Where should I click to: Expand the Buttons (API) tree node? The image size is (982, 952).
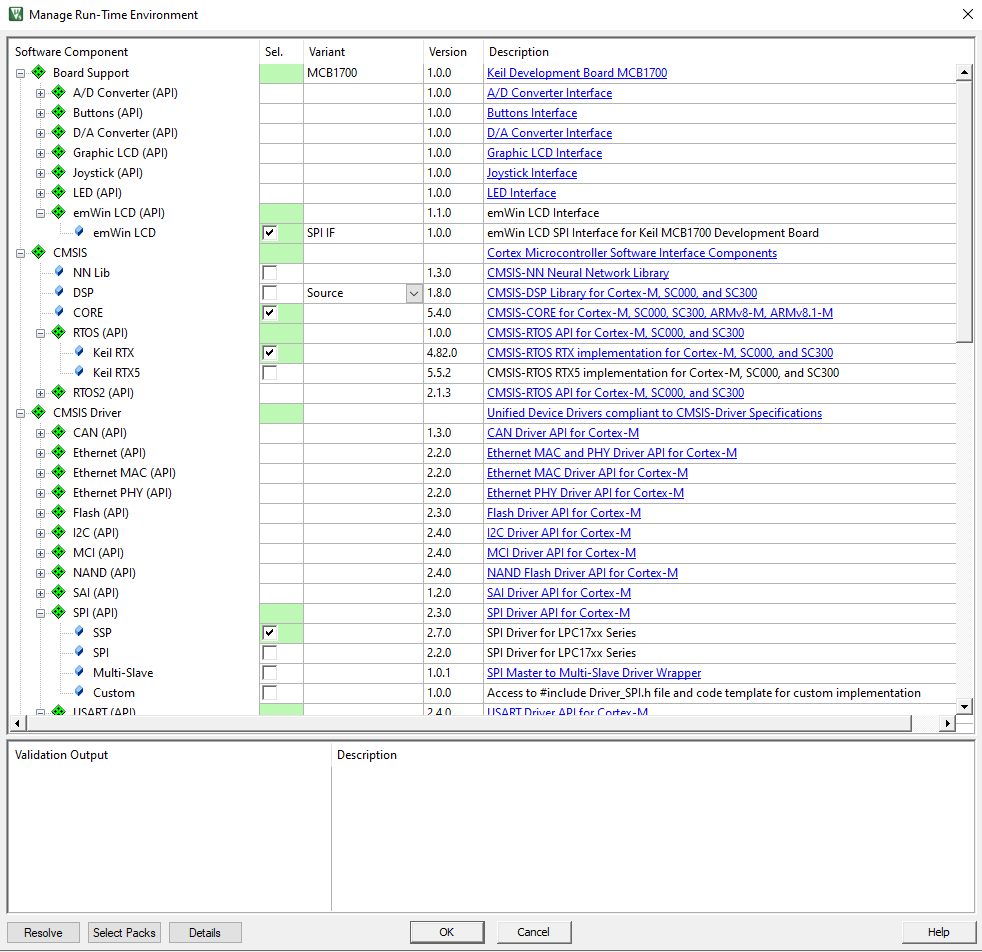pyautogui.click(x=39, y=112)
